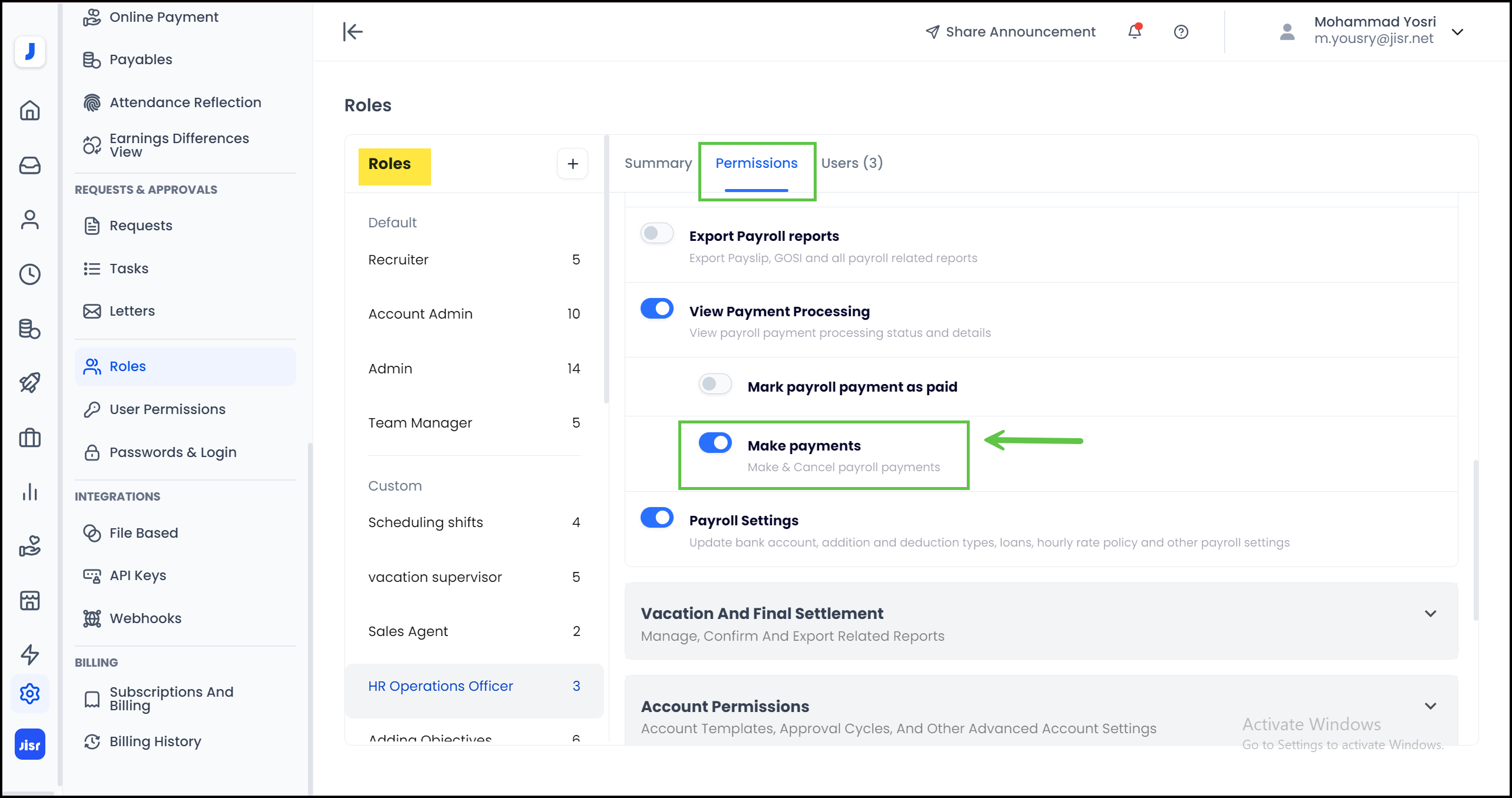Disable the Make payments toggle
This screenshot has width=1512, height=798.
pos(715,443)
